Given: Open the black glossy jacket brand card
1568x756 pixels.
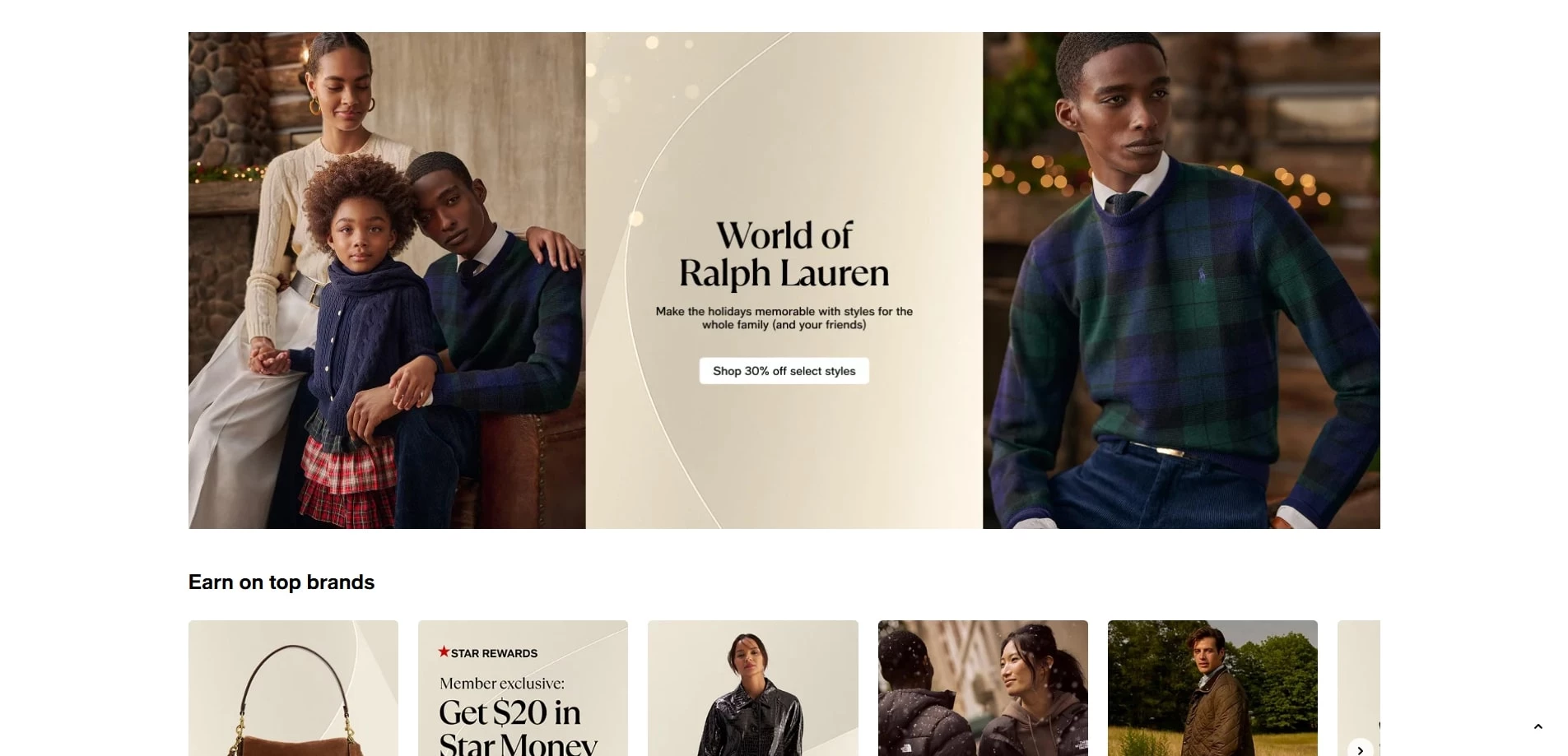Looking at the screenshot, I should [x=752, y=688].
